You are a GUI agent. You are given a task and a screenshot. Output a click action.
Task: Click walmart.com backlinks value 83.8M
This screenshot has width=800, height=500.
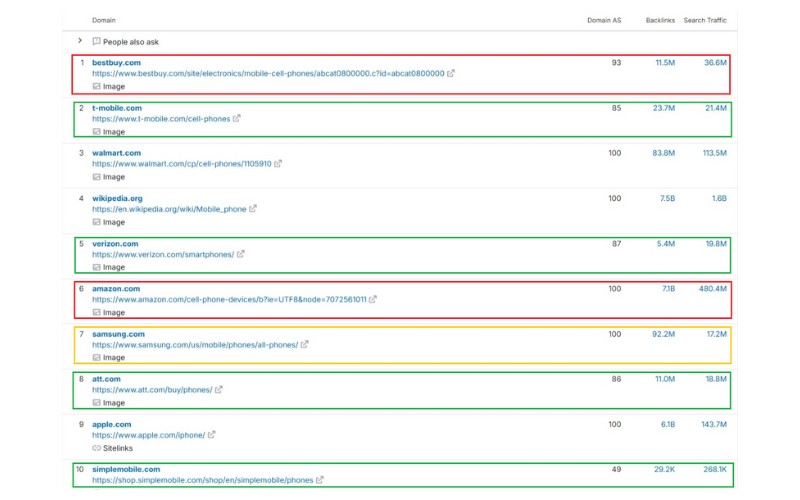click(x=664, y=153)
